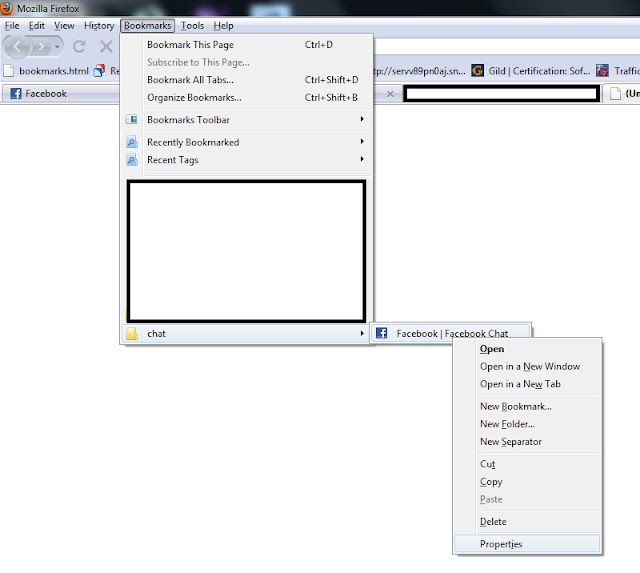Go back with the Back arrow button

click(17, 47)
